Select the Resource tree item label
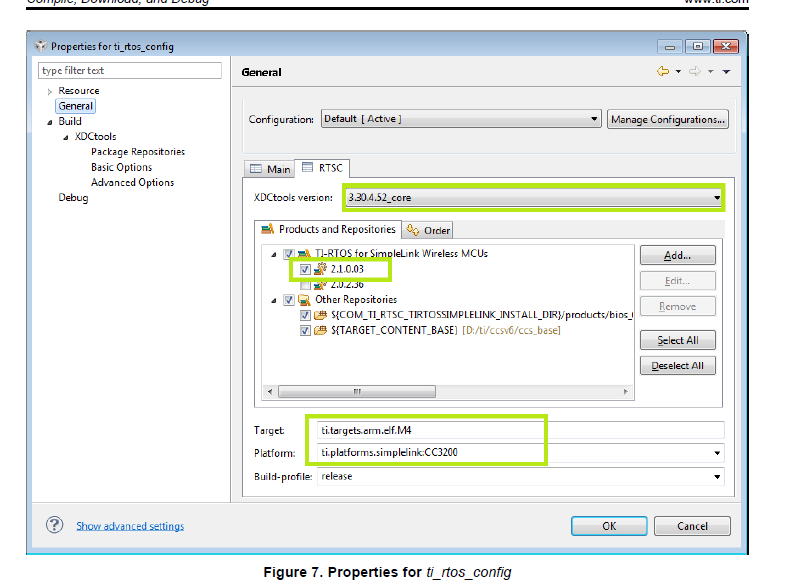This screenshot has height=585, width=806. (79, 90)
